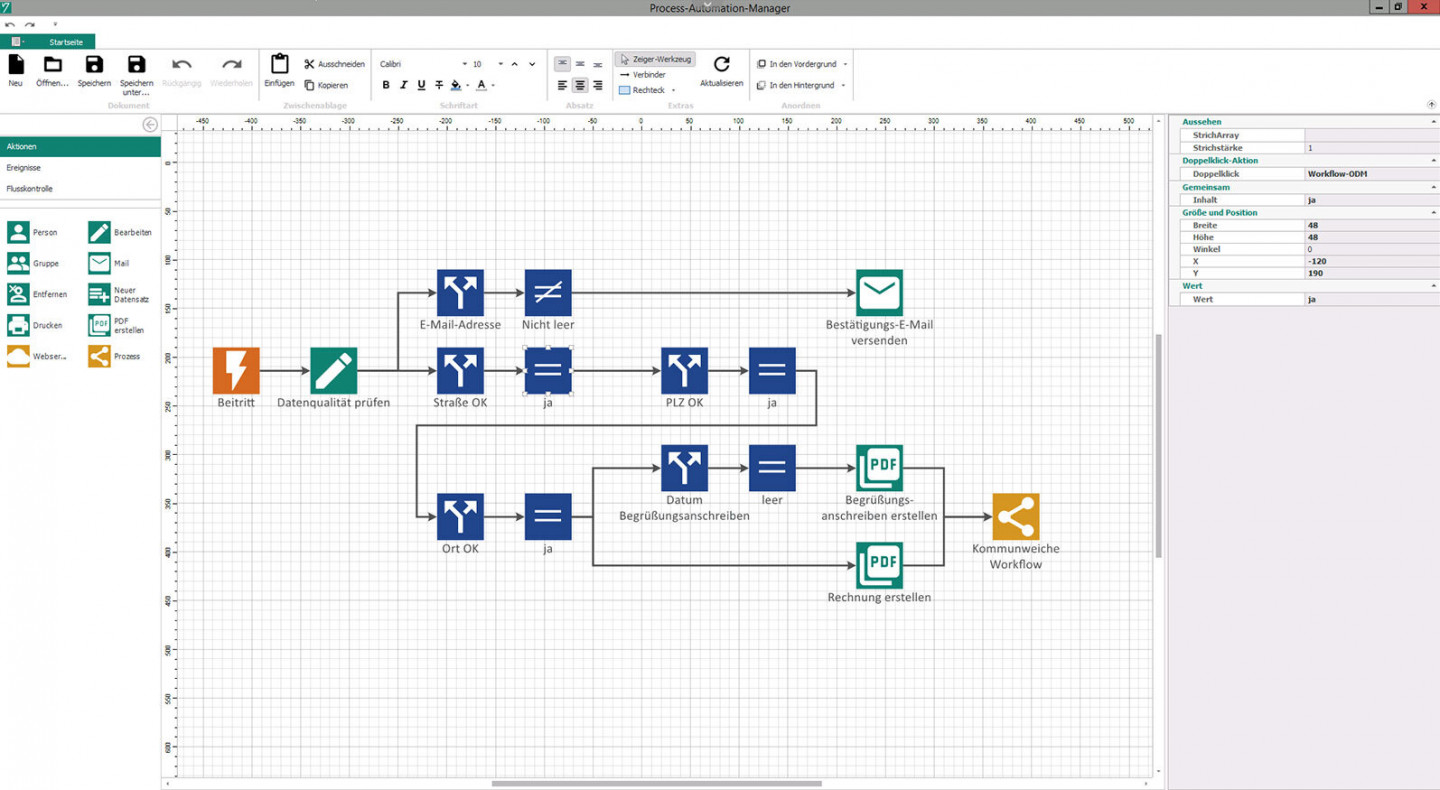
Task: Collapse the Größe und Position section
Action: pyautogui.click(x=1433, y=213)
